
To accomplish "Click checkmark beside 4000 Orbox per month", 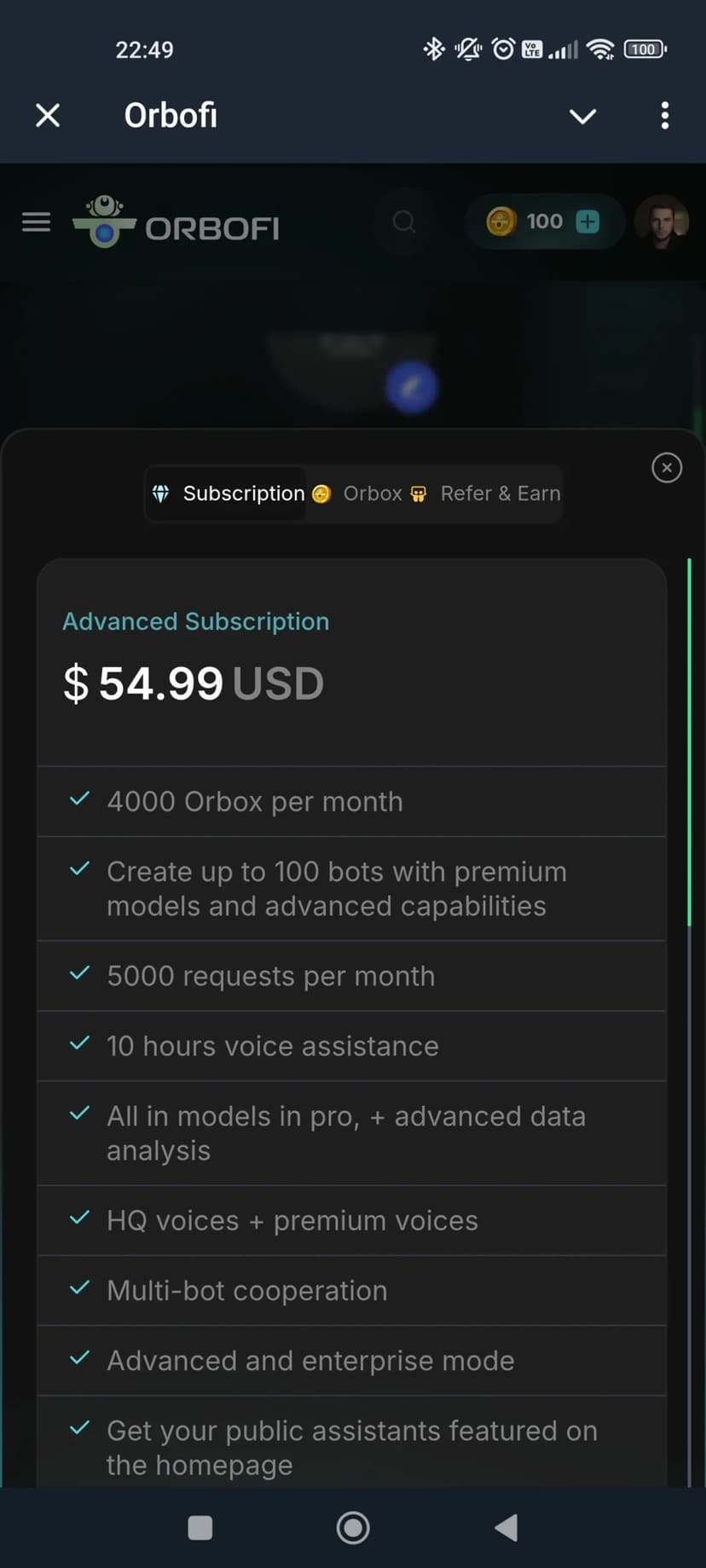I will 79,799.
